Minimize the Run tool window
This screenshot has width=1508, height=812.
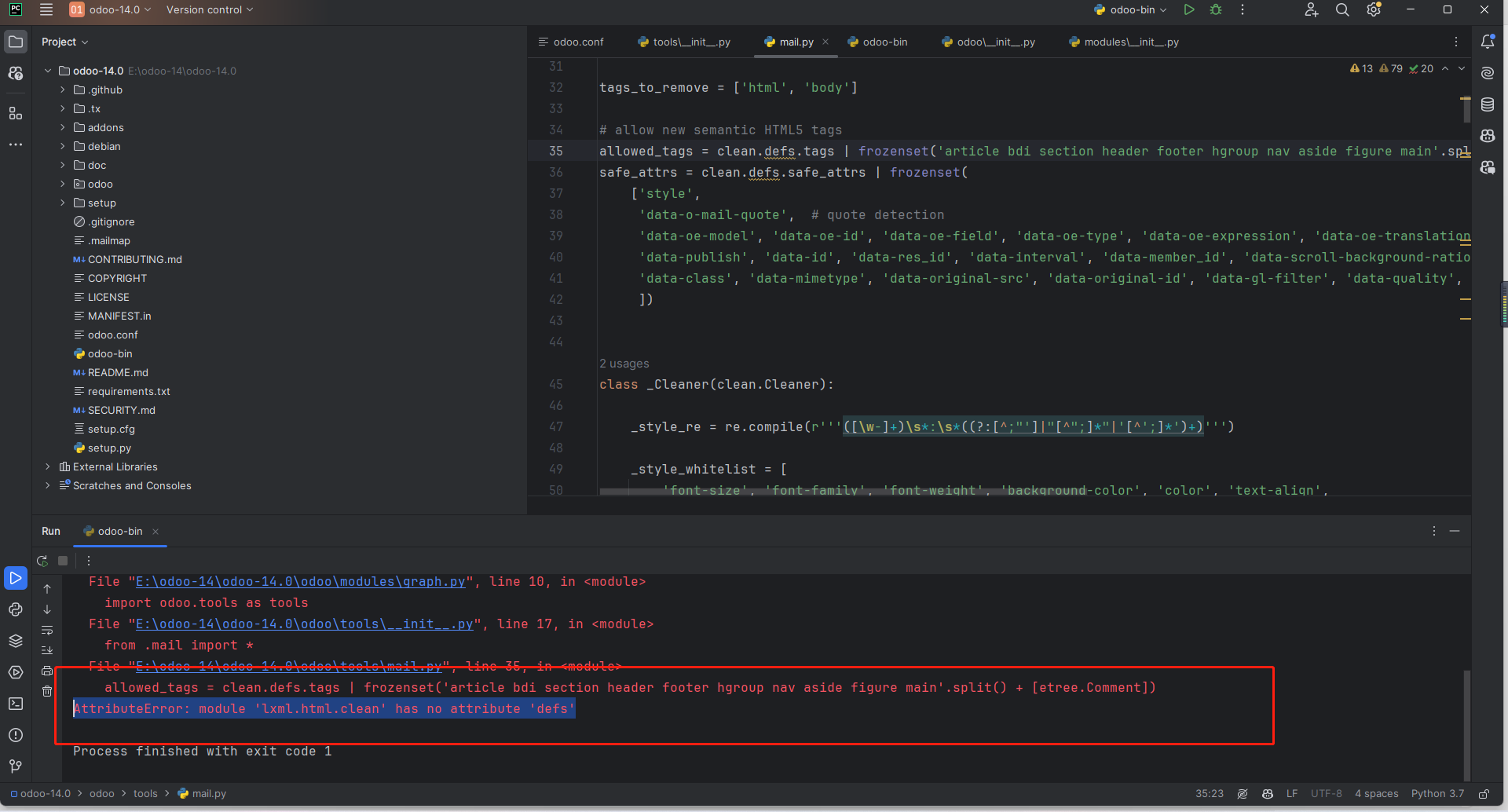[1455, 531]
